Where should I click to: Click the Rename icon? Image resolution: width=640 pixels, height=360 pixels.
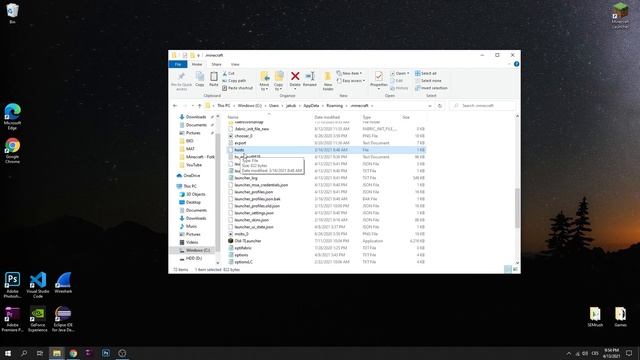coord(310,76)
